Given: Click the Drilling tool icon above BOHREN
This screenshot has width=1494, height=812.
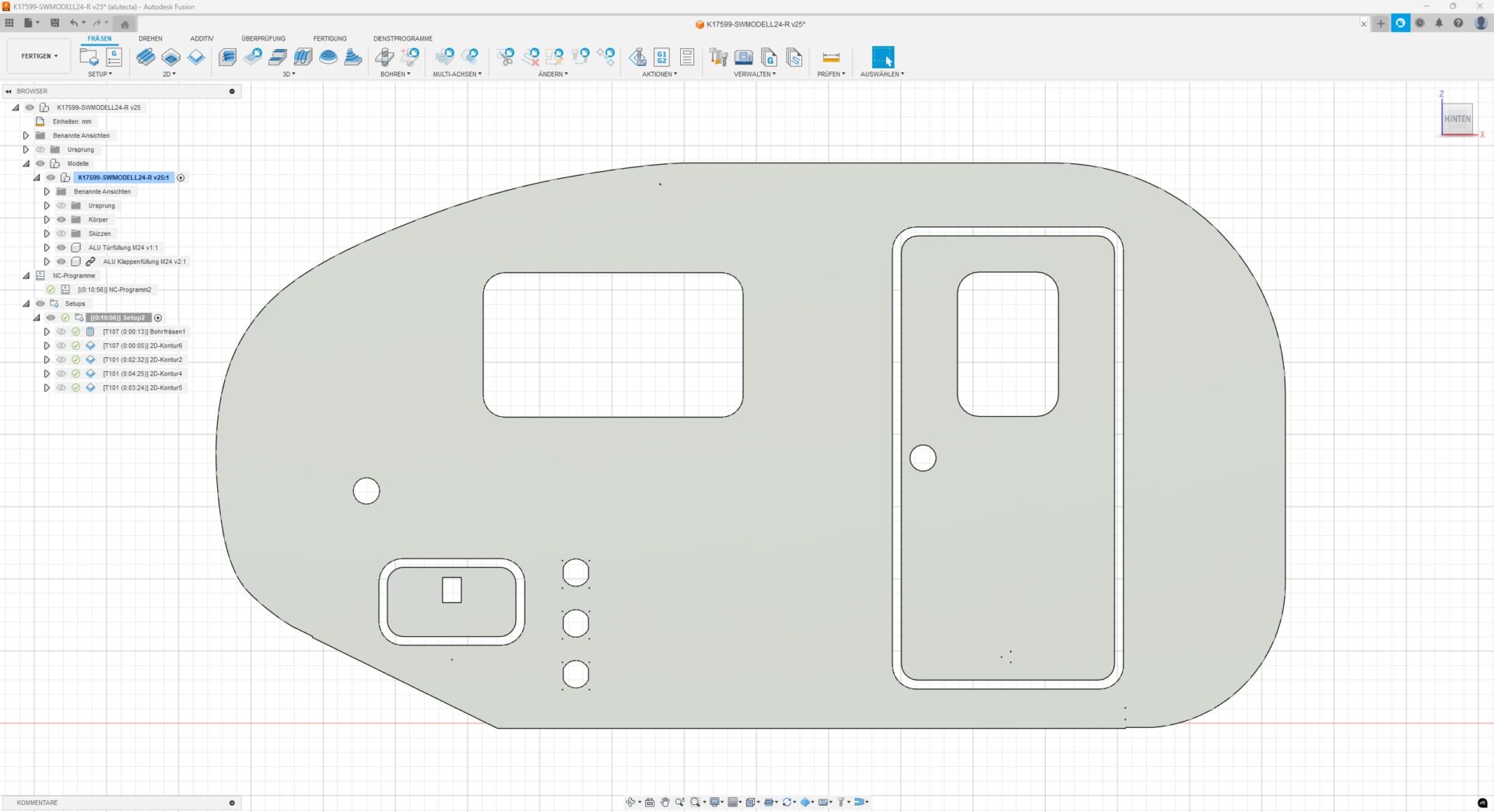Looking at the screenshot, I should (384, 57).
